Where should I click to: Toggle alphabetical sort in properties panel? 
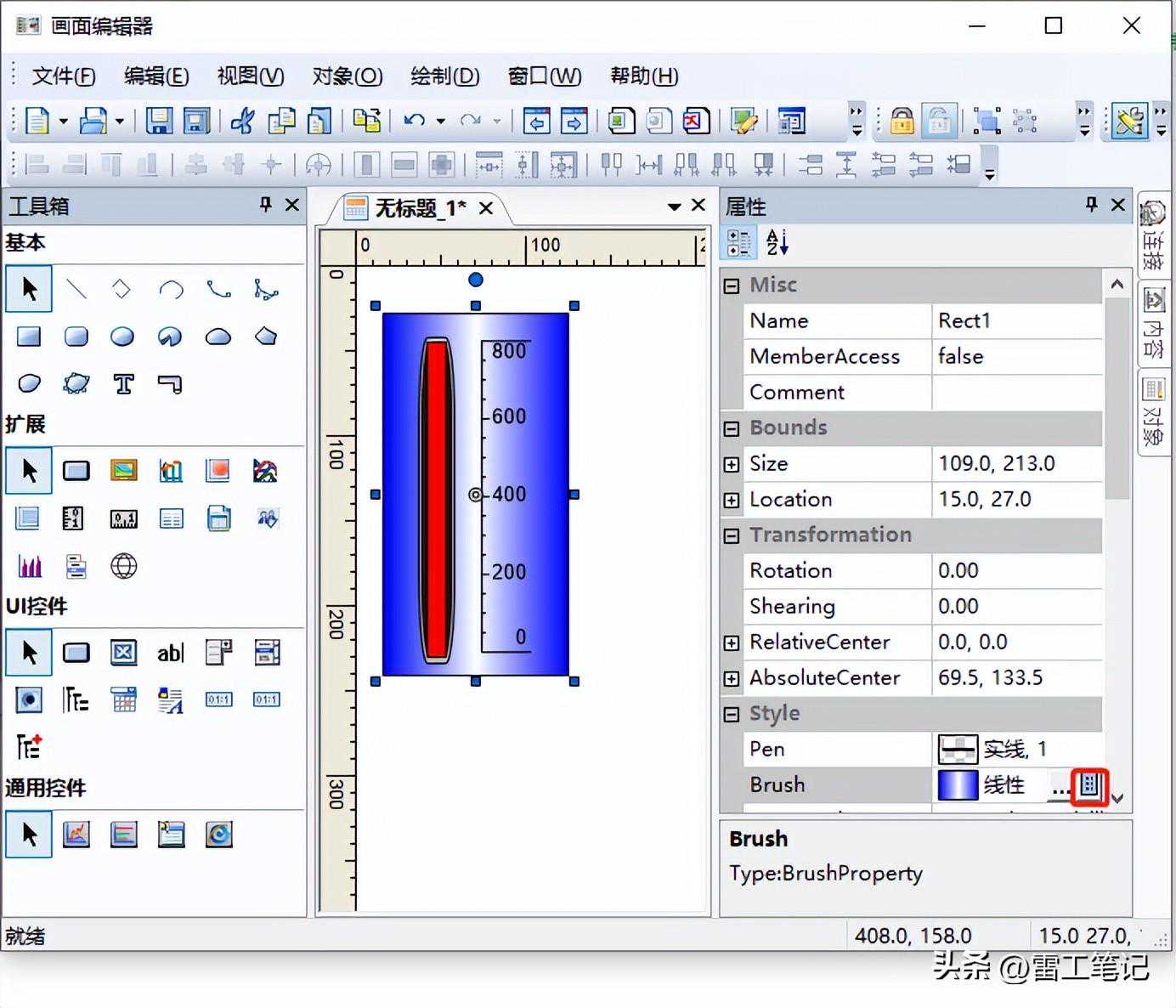click(x=777, y=243)
